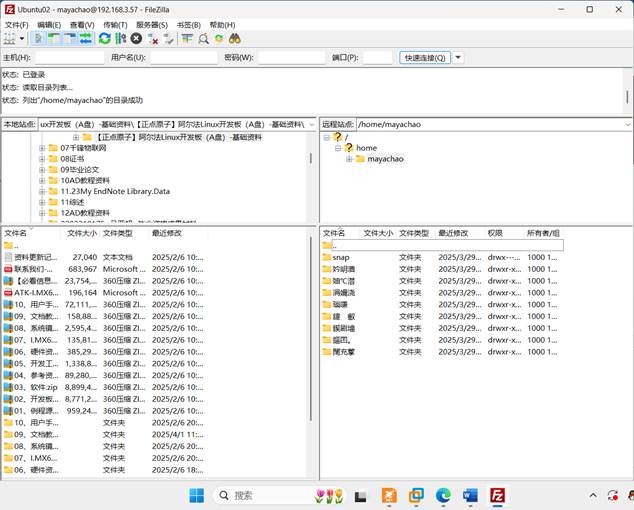This screenshot has height=510, width=634.
Task: Sort remote list by 所有者/组 column
Action: point(543,233)
